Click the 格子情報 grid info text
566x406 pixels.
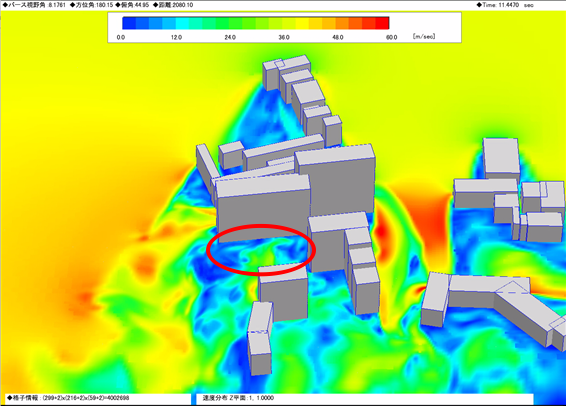pos(68,398)
